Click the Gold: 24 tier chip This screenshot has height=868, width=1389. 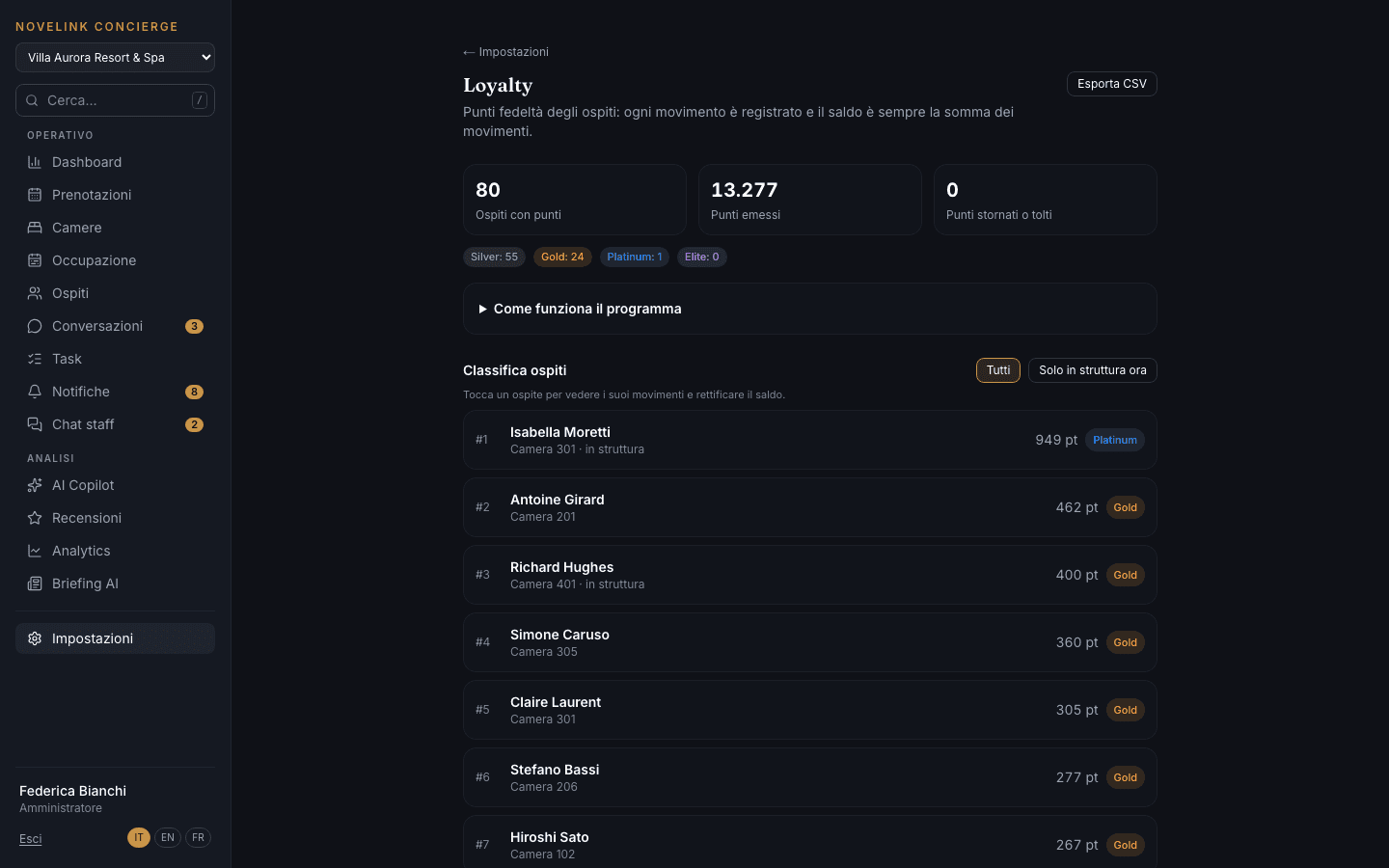[x=562, y=257]
